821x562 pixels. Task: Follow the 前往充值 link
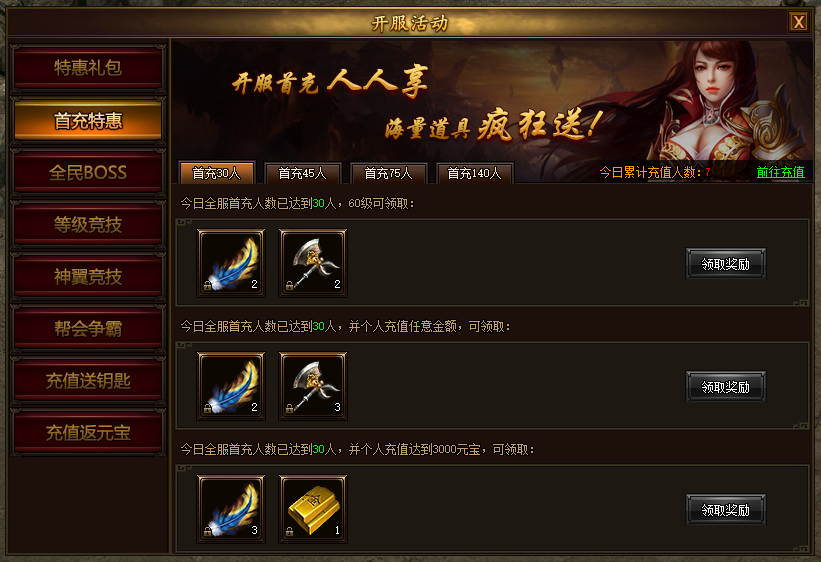coord(780,172)
